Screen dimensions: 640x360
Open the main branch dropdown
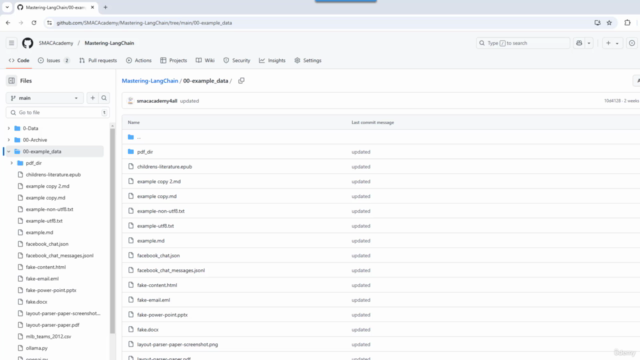click(x=44, y=98)
